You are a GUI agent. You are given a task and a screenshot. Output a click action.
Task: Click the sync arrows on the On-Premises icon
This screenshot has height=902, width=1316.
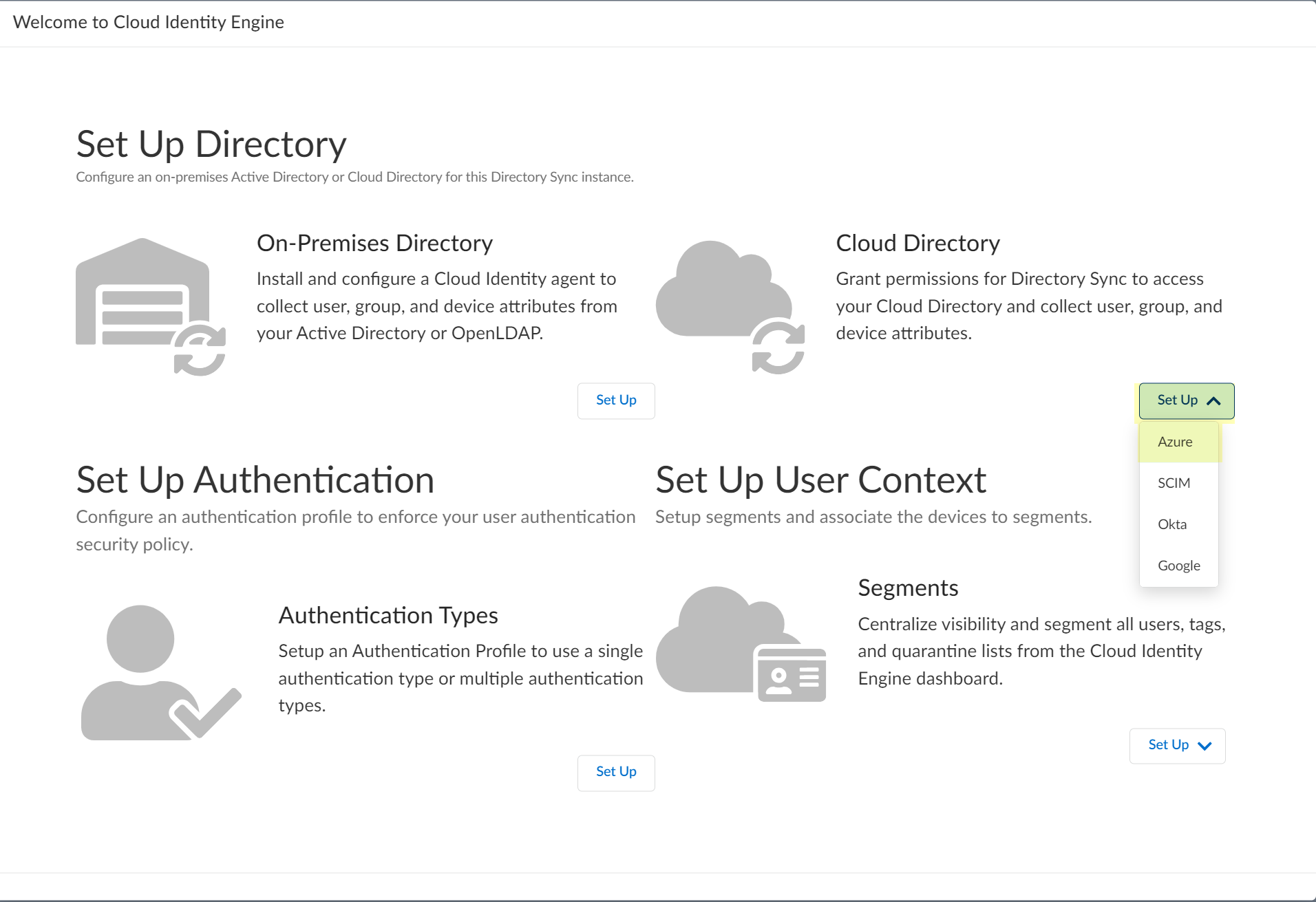click(200, 350)
